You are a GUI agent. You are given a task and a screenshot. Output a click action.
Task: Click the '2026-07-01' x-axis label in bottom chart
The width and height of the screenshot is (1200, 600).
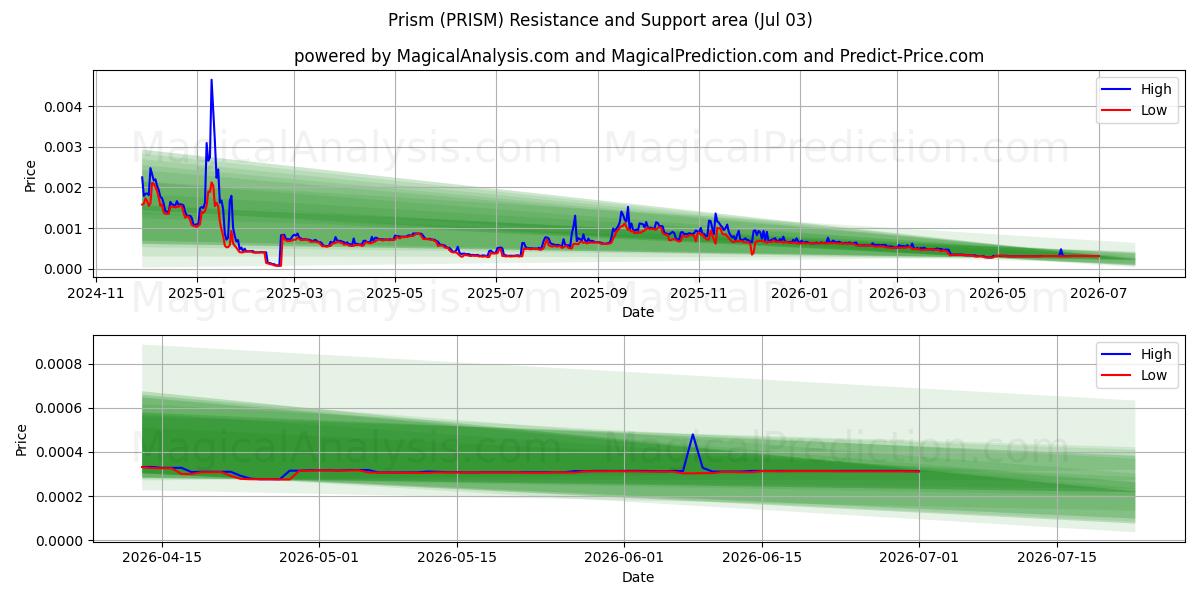(919, 558)
